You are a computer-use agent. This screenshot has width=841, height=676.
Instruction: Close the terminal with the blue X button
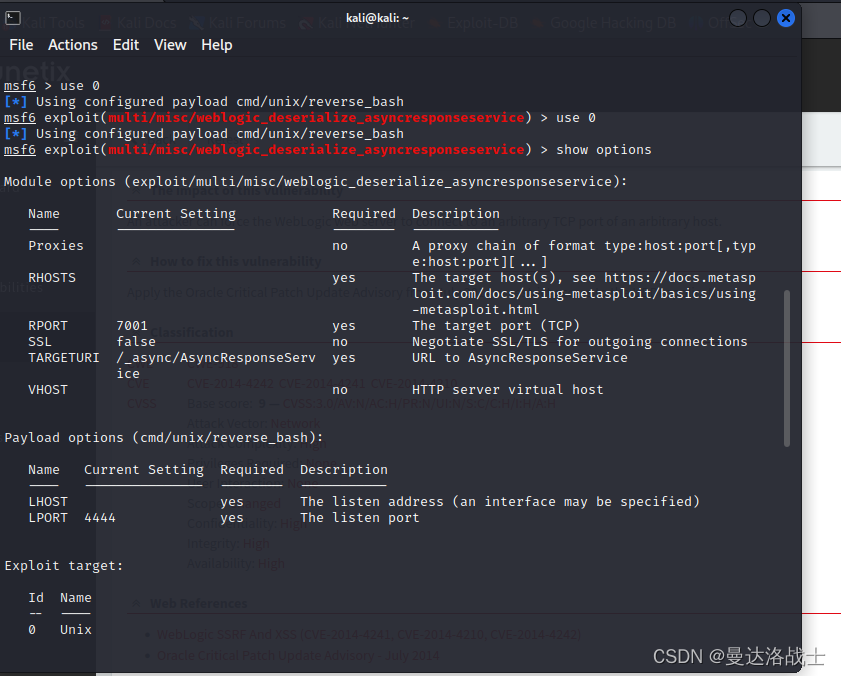786,18
